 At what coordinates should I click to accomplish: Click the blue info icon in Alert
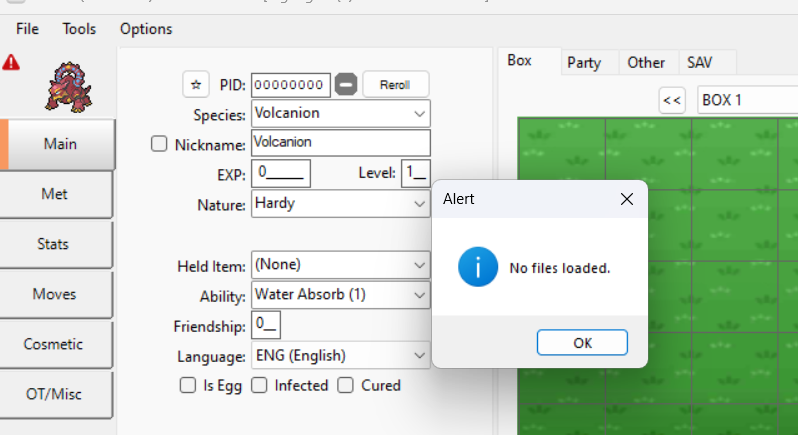477,267
